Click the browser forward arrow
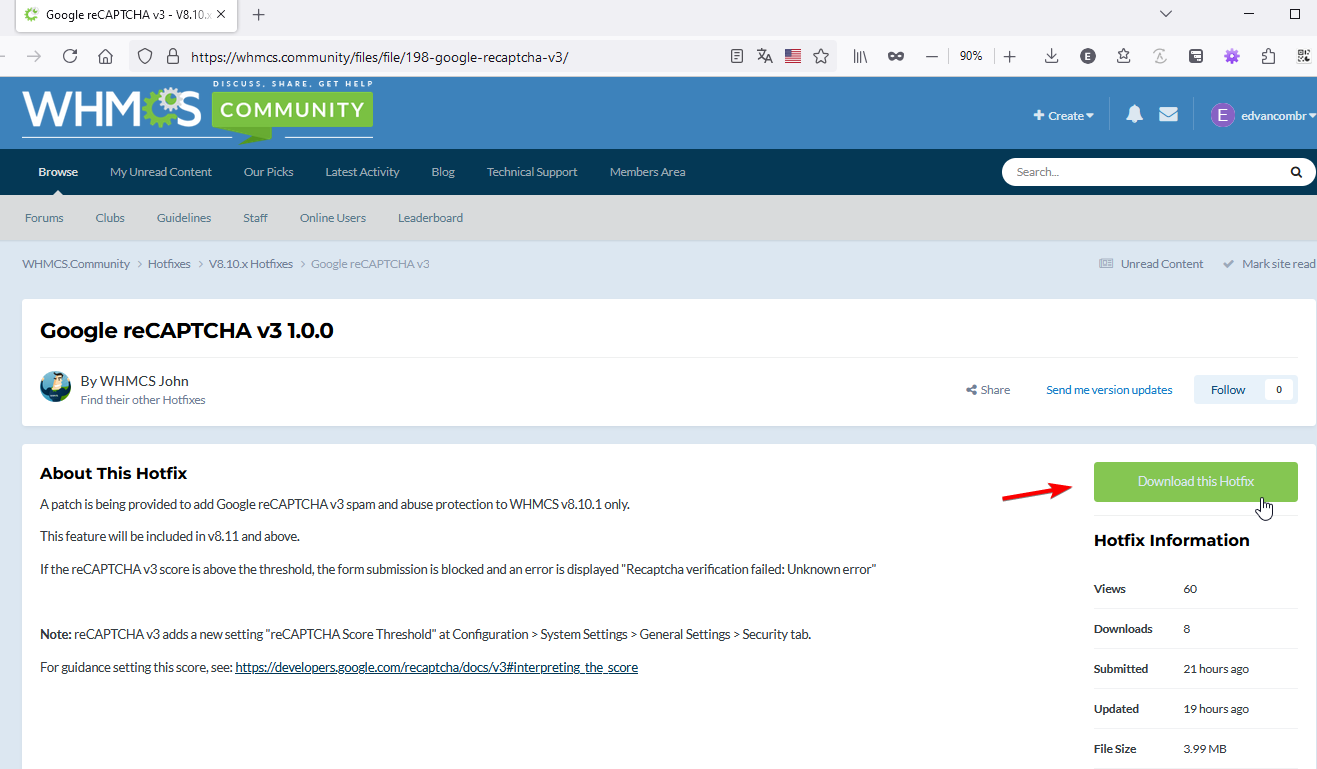The width and height of the screenshot is (1317, 769). (x=34, y=57)
